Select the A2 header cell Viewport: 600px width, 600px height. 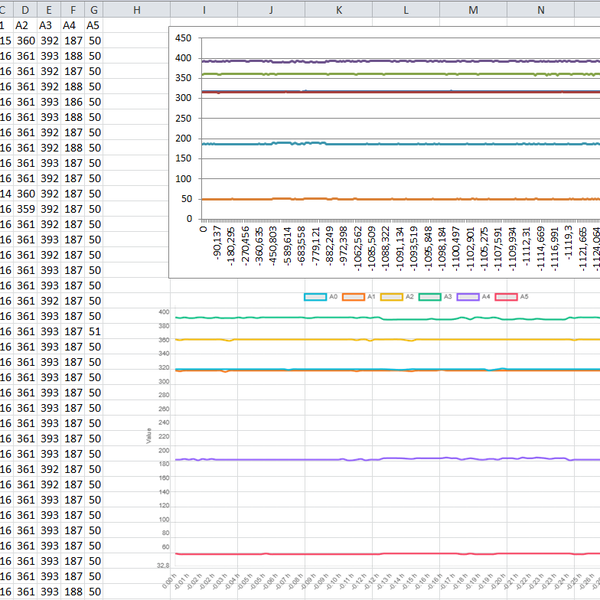26,25
